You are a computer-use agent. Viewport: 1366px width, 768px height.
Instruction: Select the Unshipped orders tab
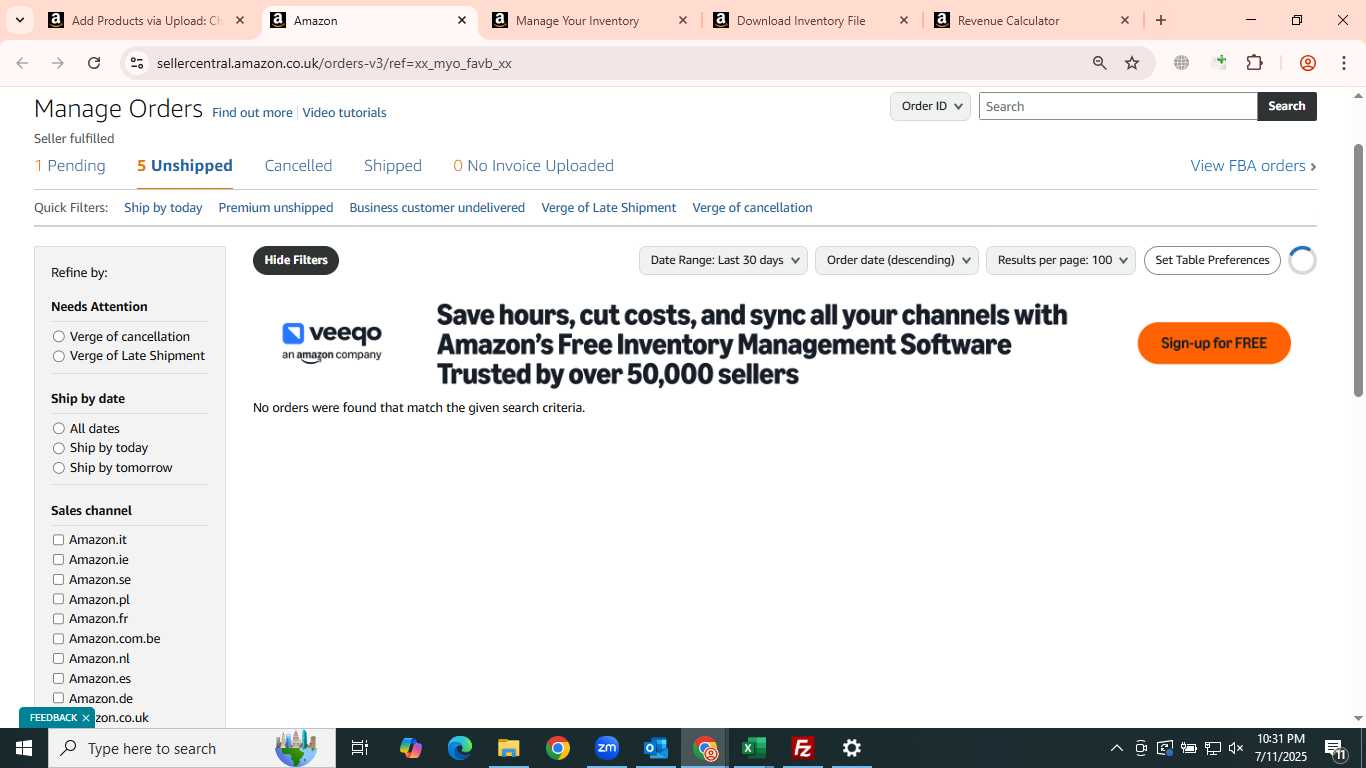[x=185, y=166]
